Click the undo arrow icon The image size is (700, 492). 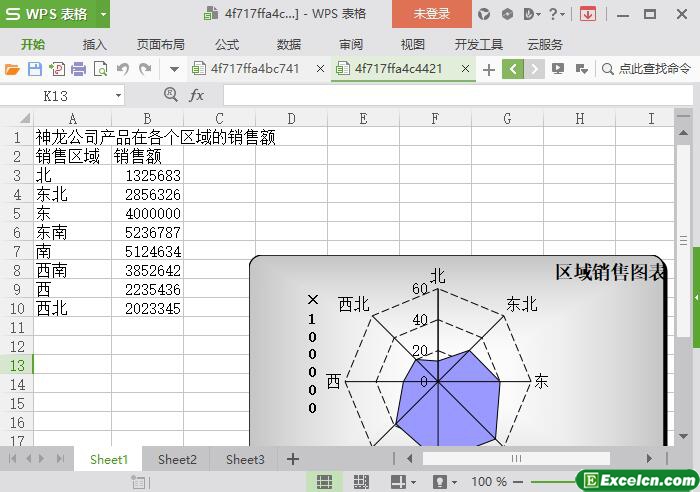(x=123, y=69)
